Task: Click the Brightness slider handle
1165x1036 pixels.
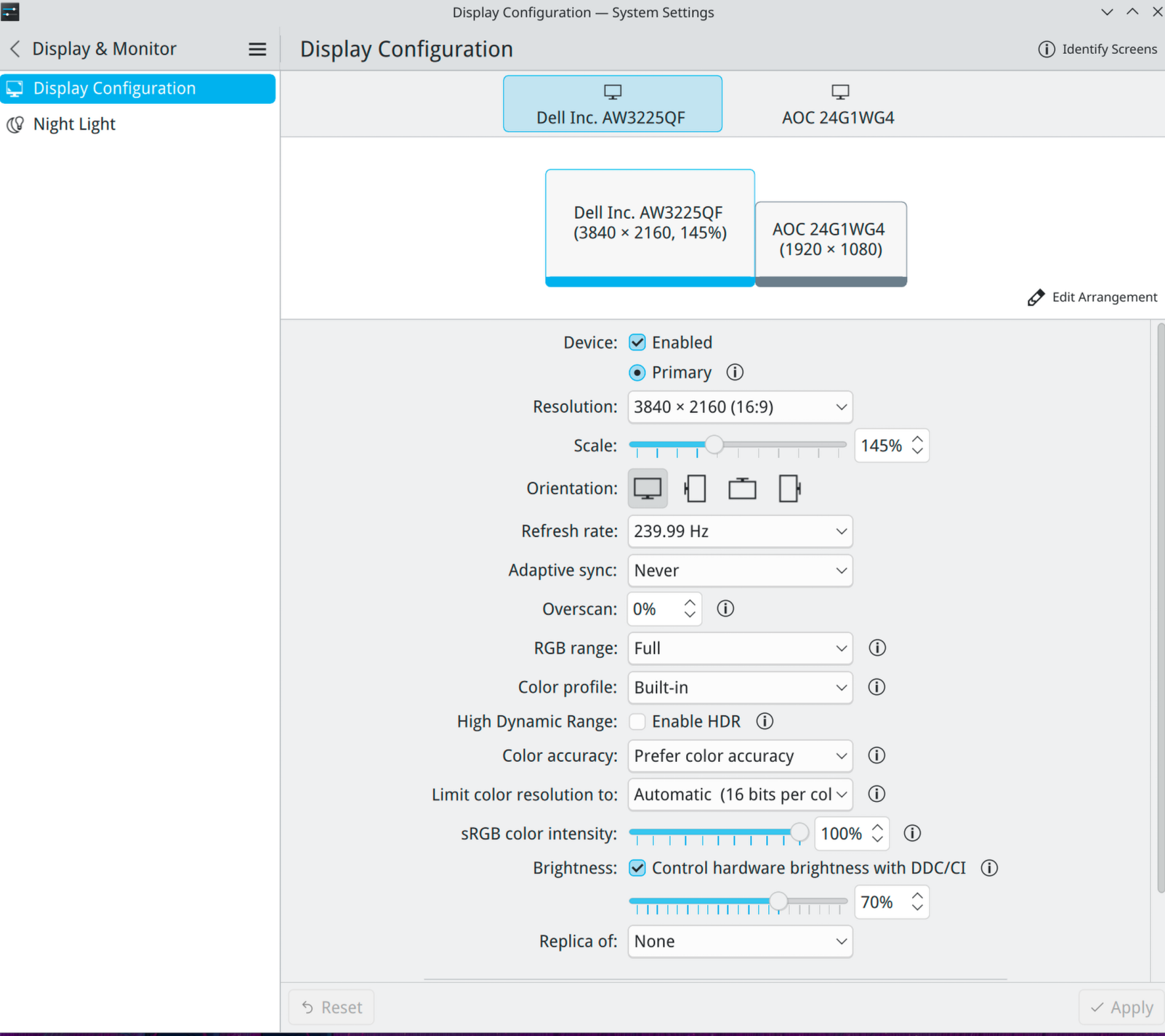Action: (778, 902)
